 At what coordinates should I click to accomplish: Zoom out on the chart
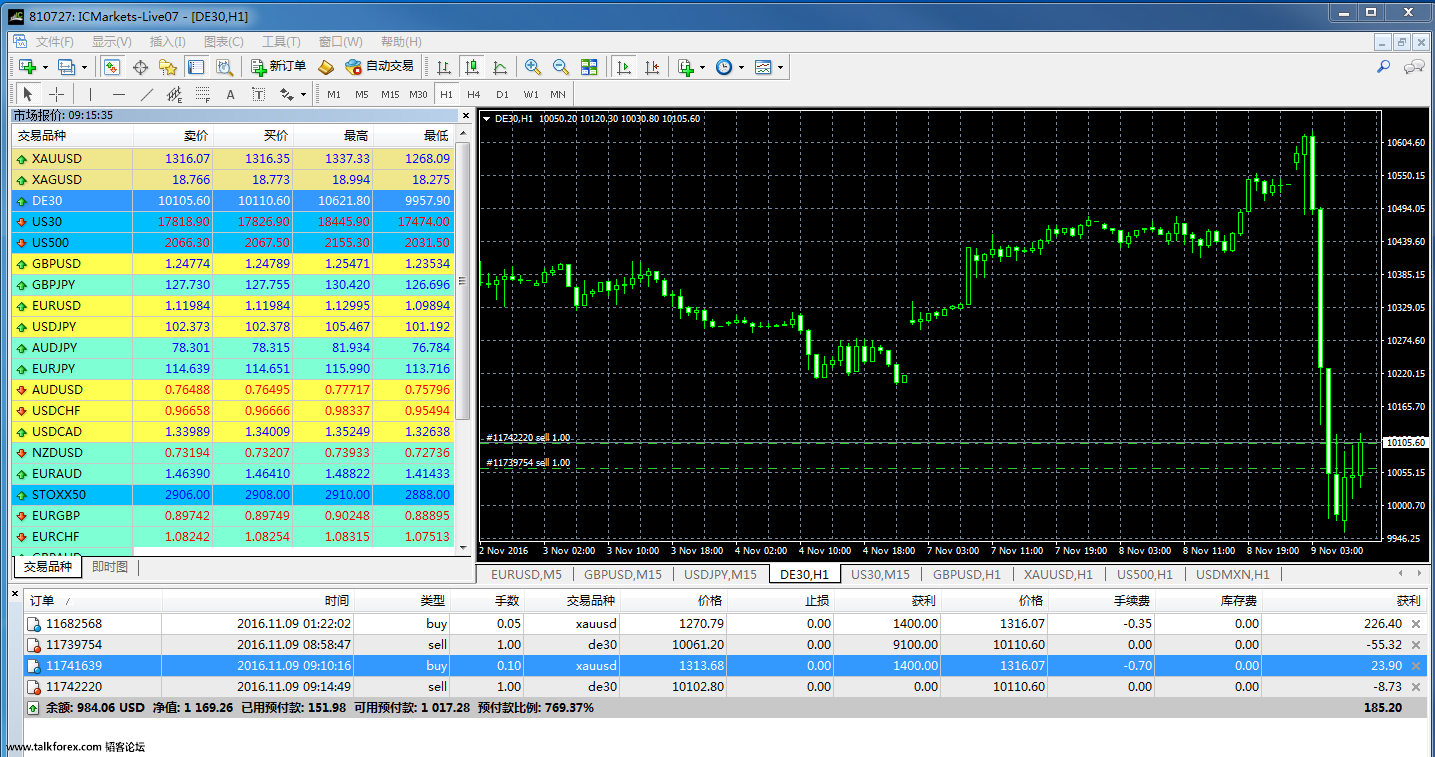coord(561,67)
